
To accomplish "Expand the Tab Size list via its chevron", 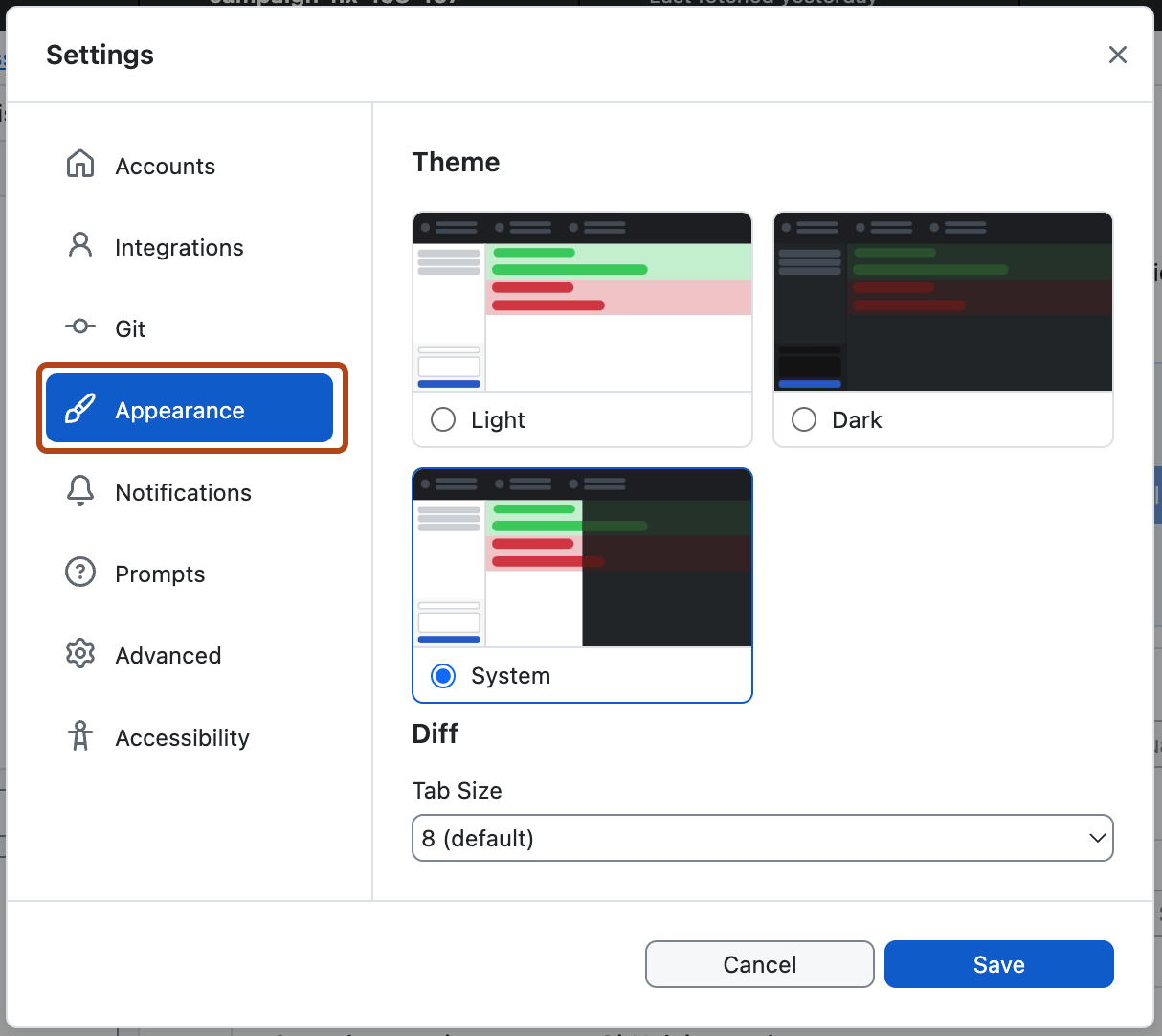I will tap(1097, 837).
